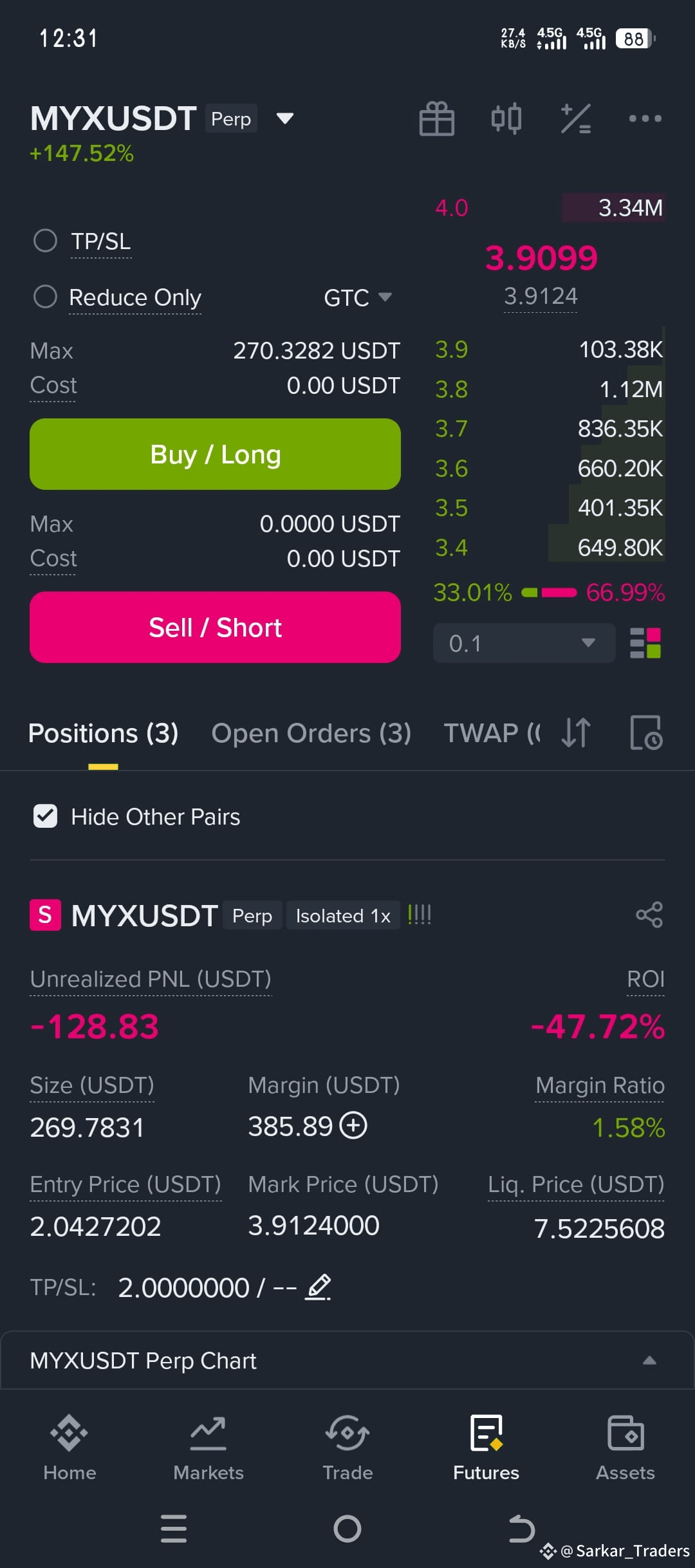Change the order book layout icon
The height and width of the screenshot is (1568, 695).
645,643
